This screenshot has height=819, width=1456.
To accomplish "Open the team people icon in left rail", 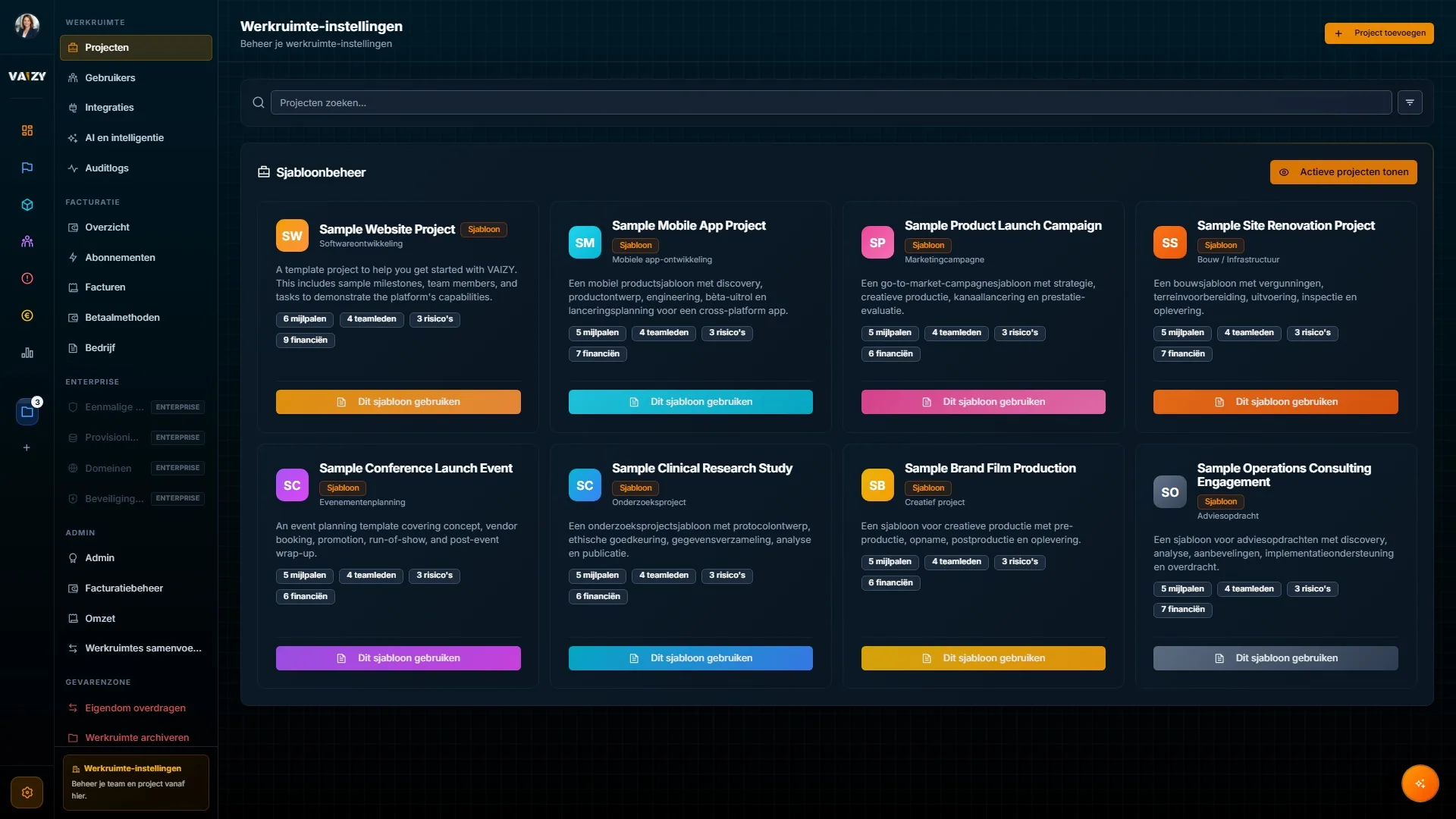I will point(27,242).
